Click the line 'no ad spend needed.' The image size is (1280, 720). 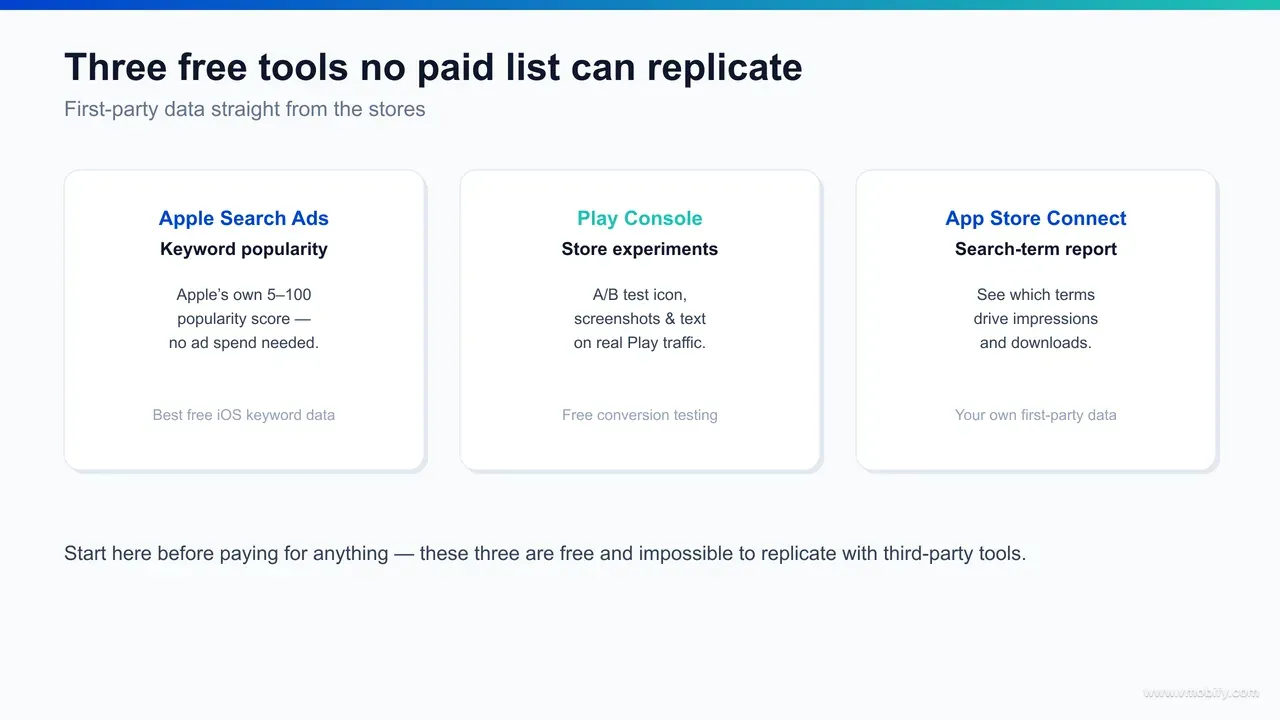click(x=244, y=342)
